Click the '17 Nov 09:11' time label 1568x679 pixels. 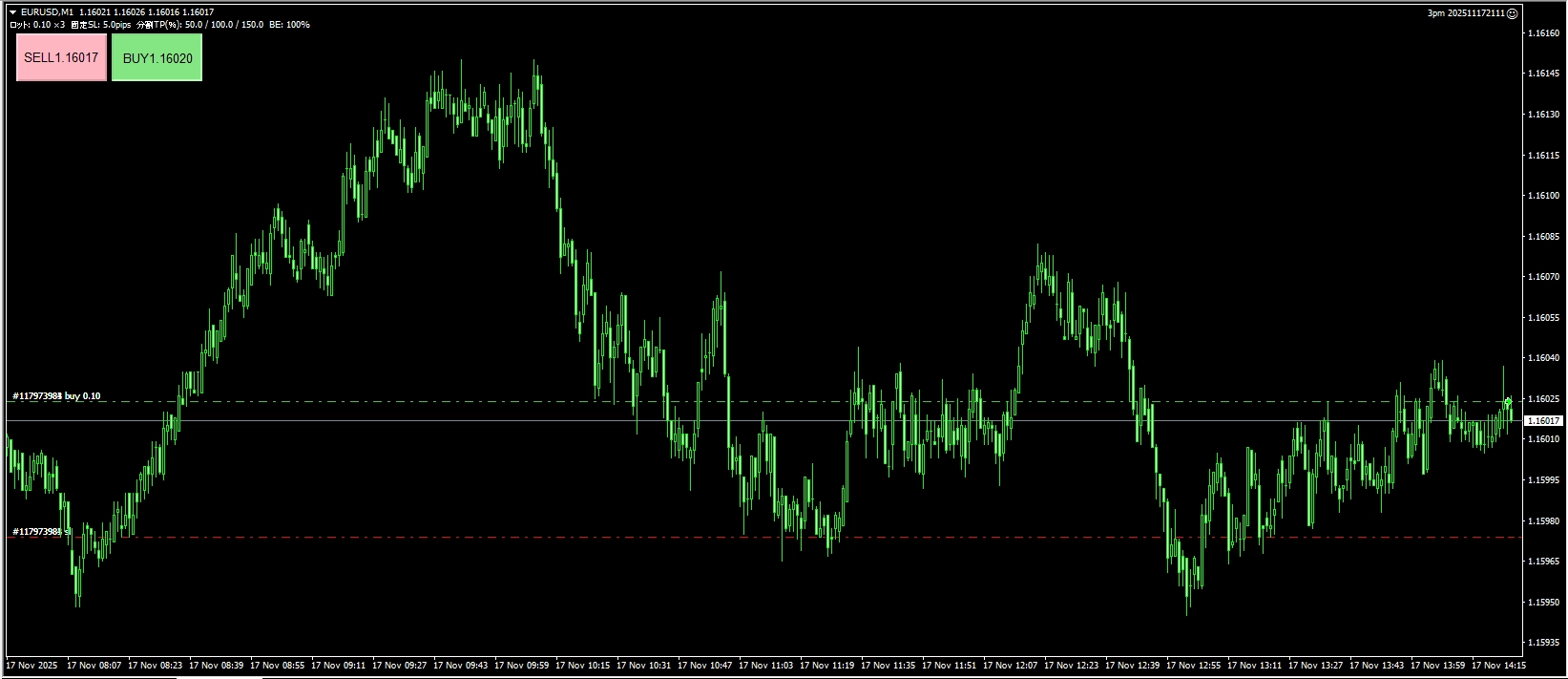339,665
